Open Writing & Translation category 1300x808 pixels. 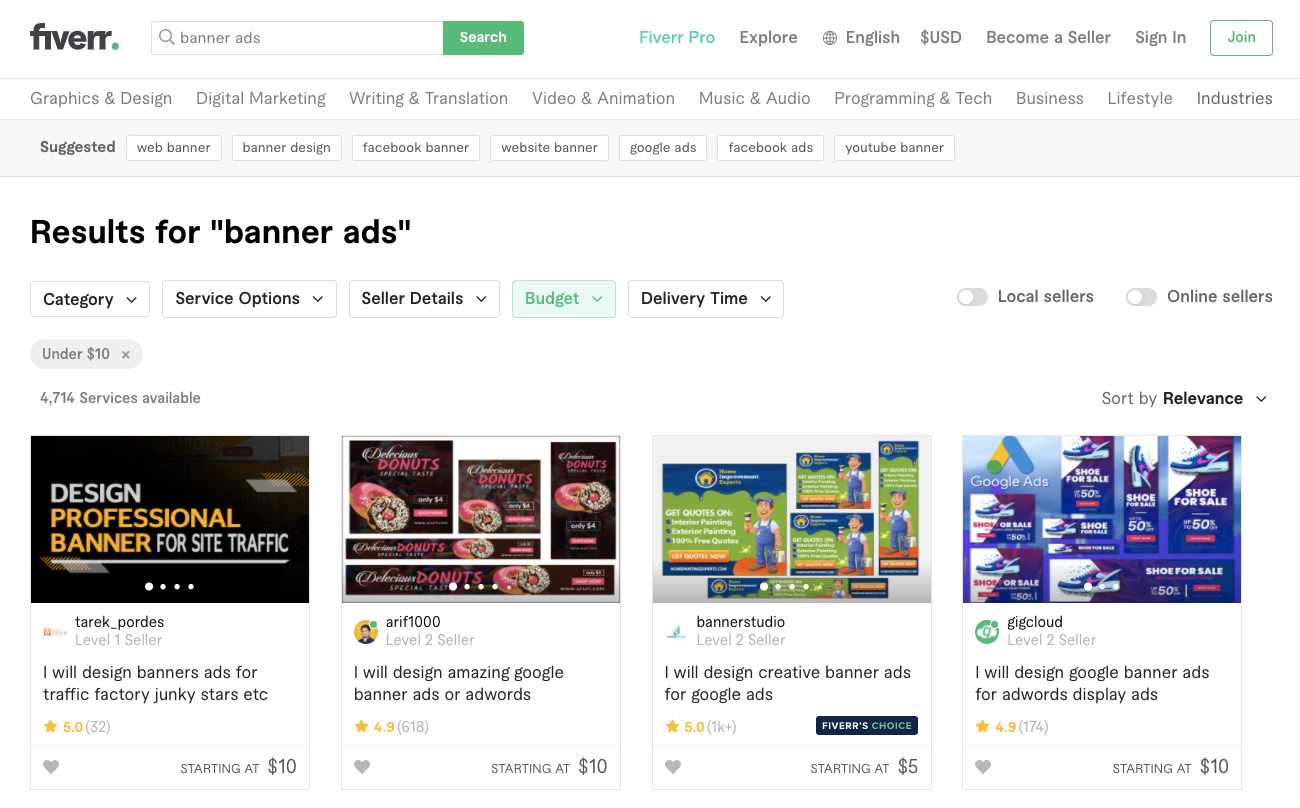[428, 98]
